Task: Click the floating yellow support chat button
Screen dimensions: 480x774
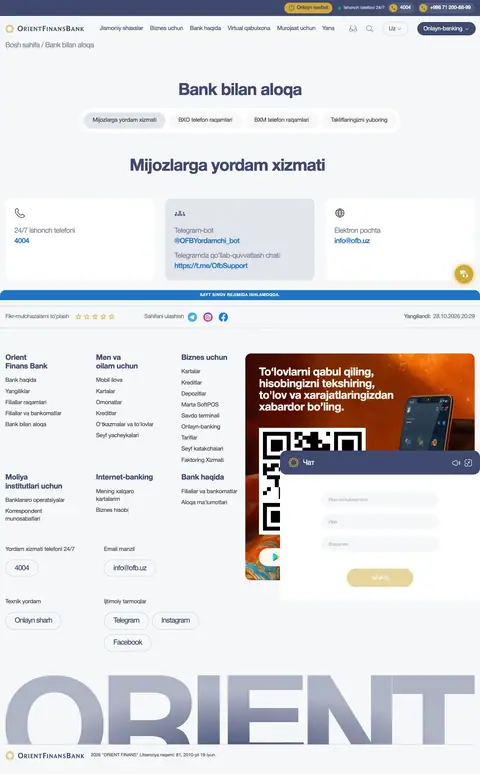Action: [464, 274]
